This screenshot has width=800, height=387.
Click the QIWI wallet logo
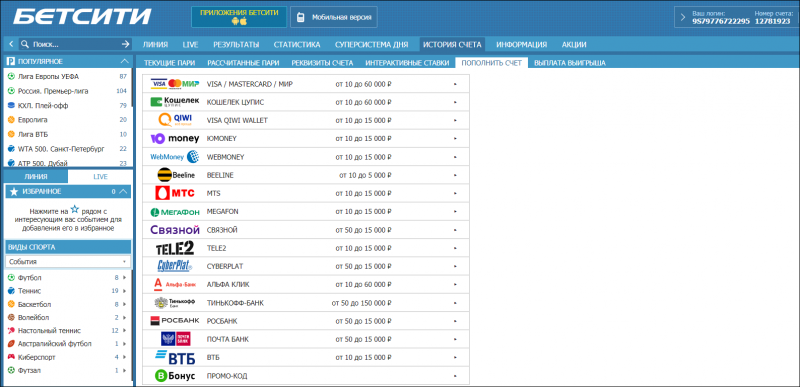tap(176, 120)
